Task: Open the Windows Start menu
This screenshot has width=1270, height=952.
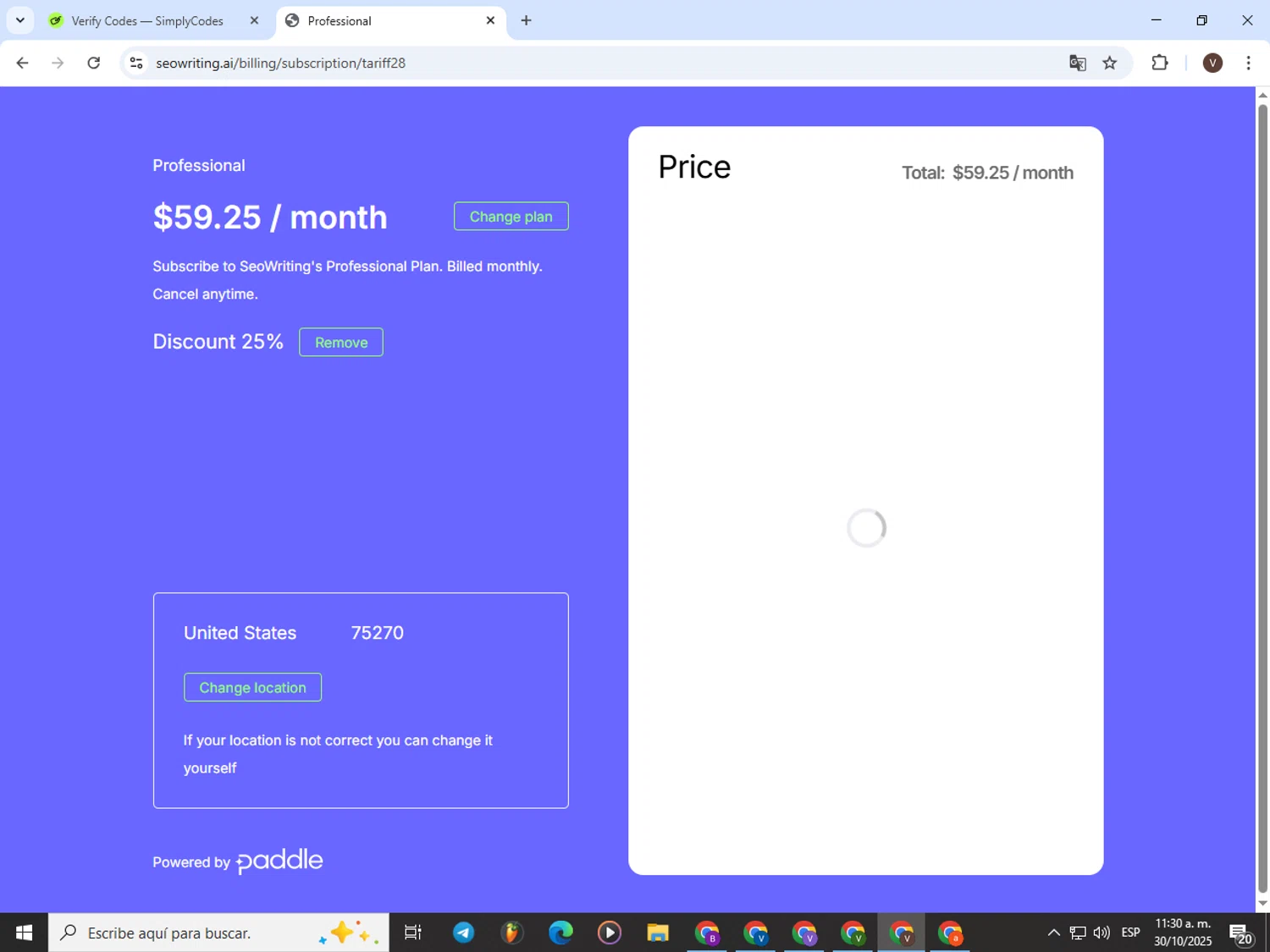Action: 24,933
